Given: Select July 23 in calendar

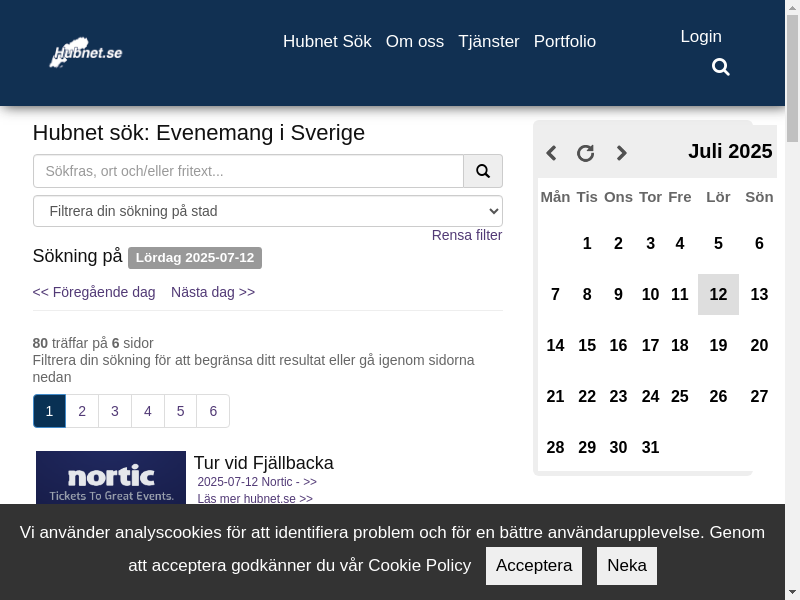Looking at the screenshot, I should tap(618, 396).
